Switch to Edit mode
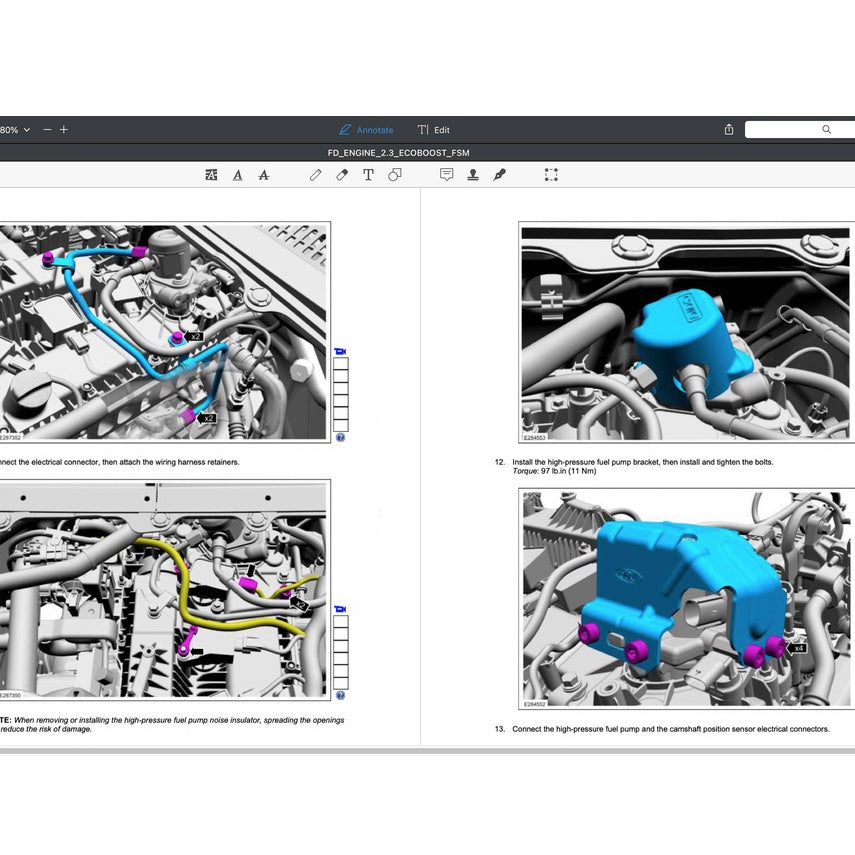Image resolution: width=855 pixels, height=855 pixels. tap(434, 130)
